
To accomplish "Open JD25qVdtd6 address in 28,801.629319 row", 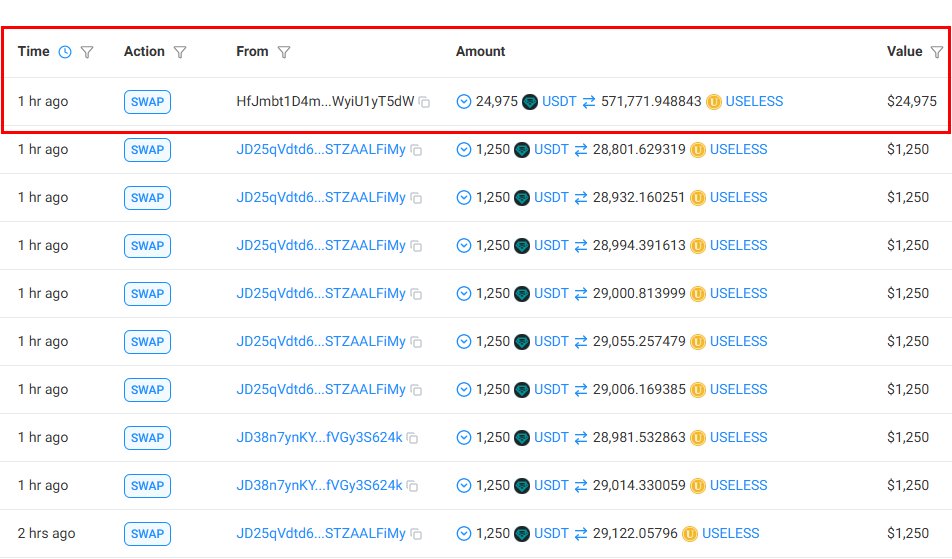I will (x=321, y=149).
